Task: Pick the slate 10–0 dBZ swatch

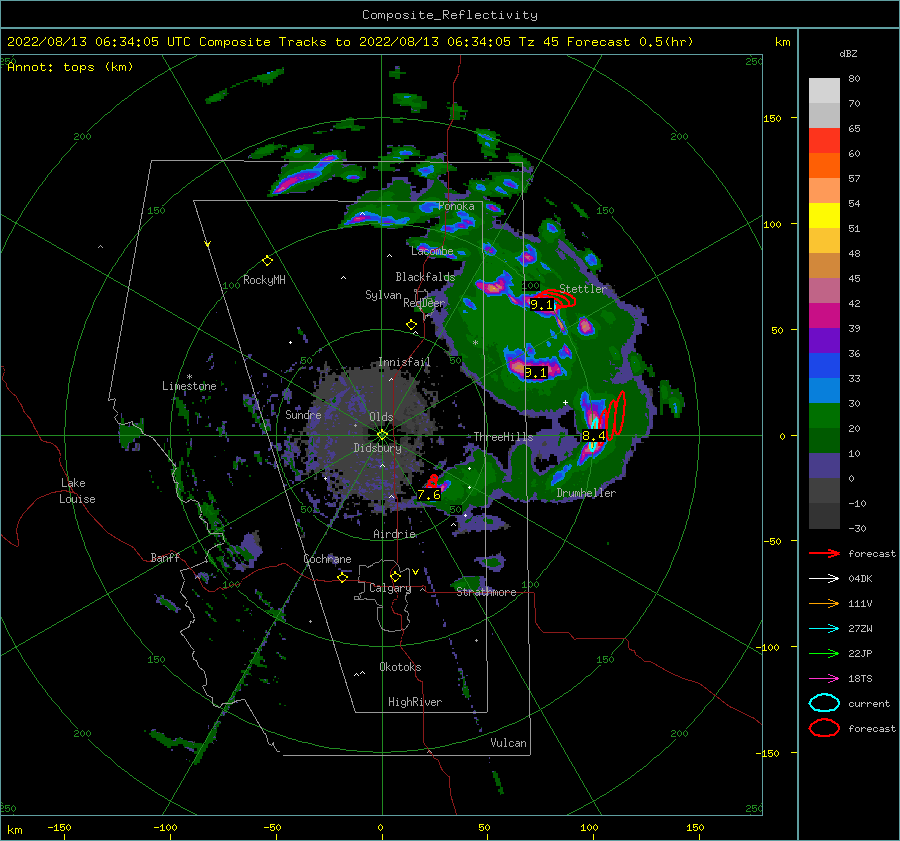Action: (824, 466)
